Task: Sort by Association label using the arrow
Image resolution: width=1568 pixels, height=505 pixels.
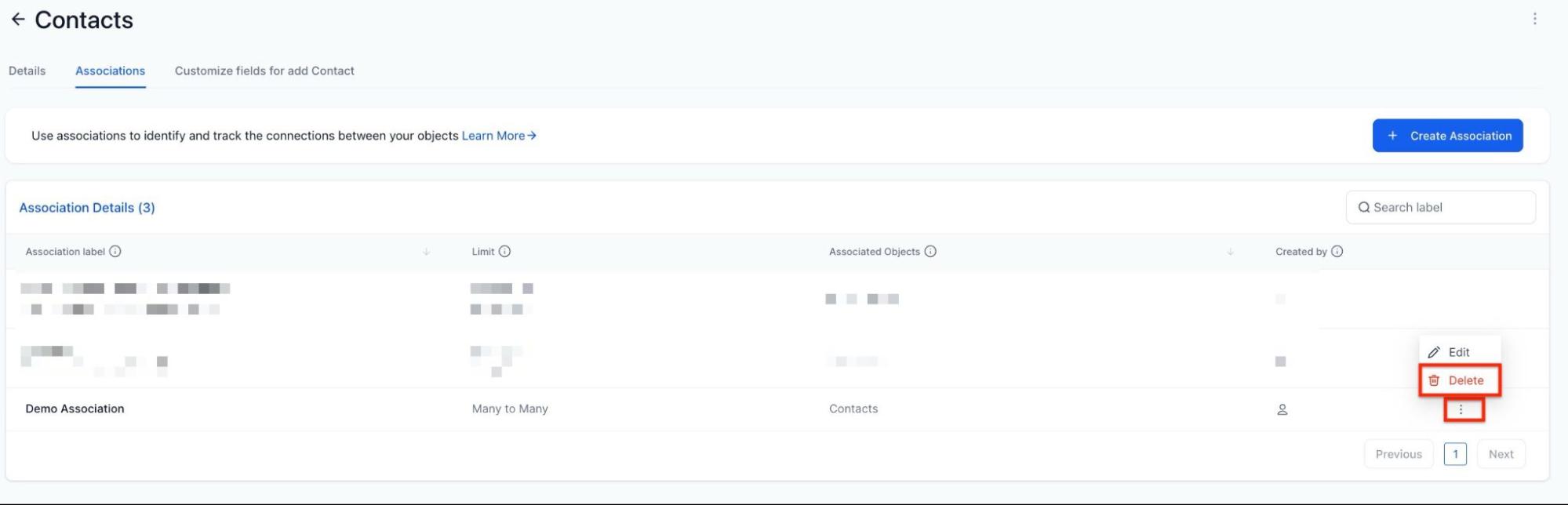Action: click(x=427, y=252)
